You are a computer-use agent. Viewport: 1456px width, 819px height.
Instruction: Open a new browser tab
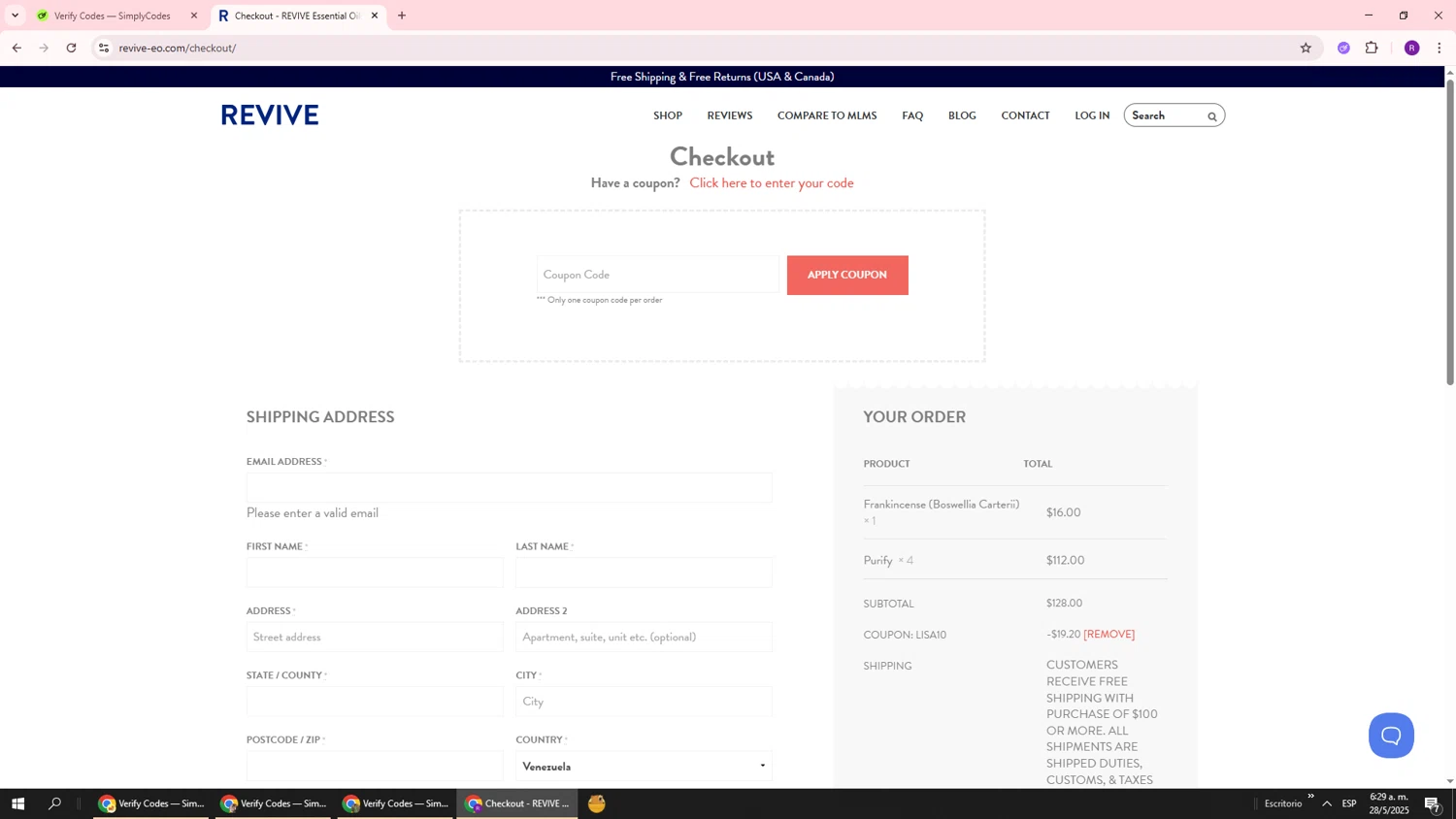tap(402, 16)
